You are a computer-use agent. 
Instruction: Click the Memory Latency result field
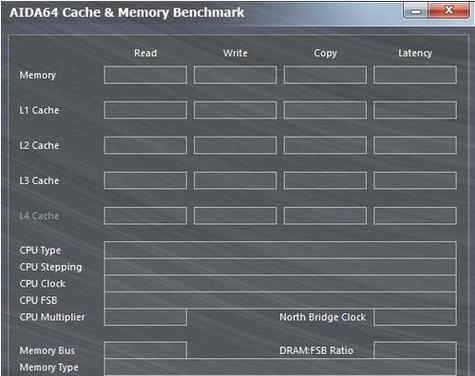415,75
